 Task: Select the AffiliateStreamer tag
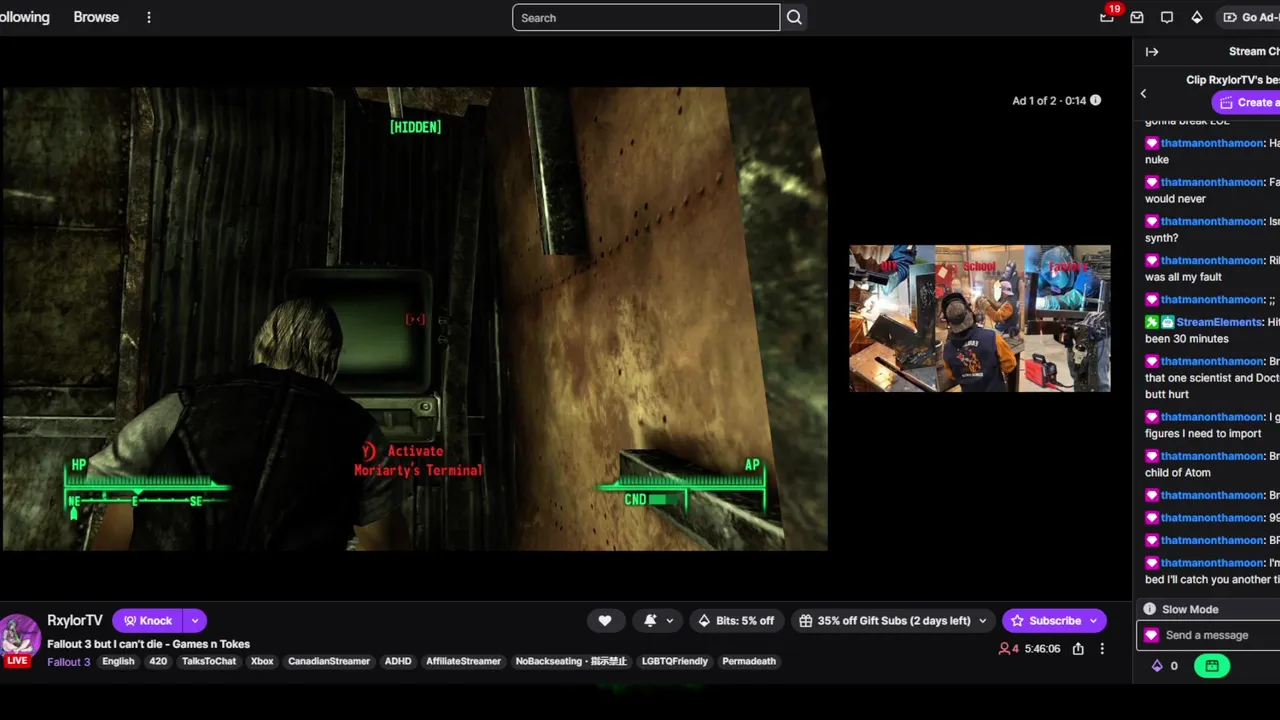[463, 662]
